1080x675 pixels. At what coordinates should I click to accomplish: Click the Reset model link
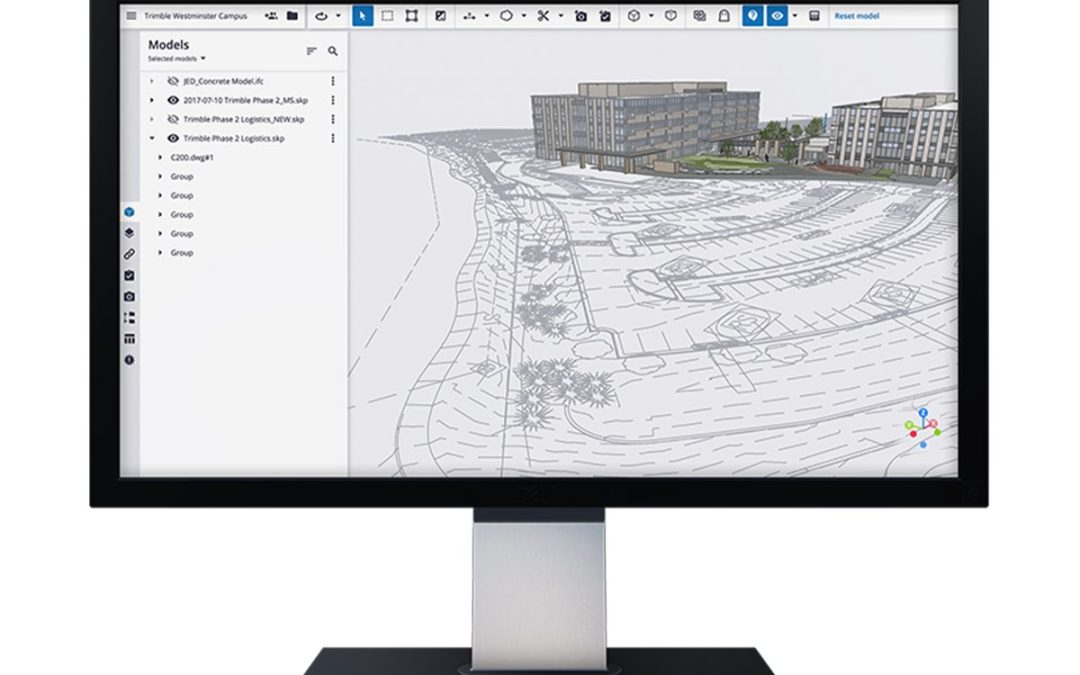(855, 15)
